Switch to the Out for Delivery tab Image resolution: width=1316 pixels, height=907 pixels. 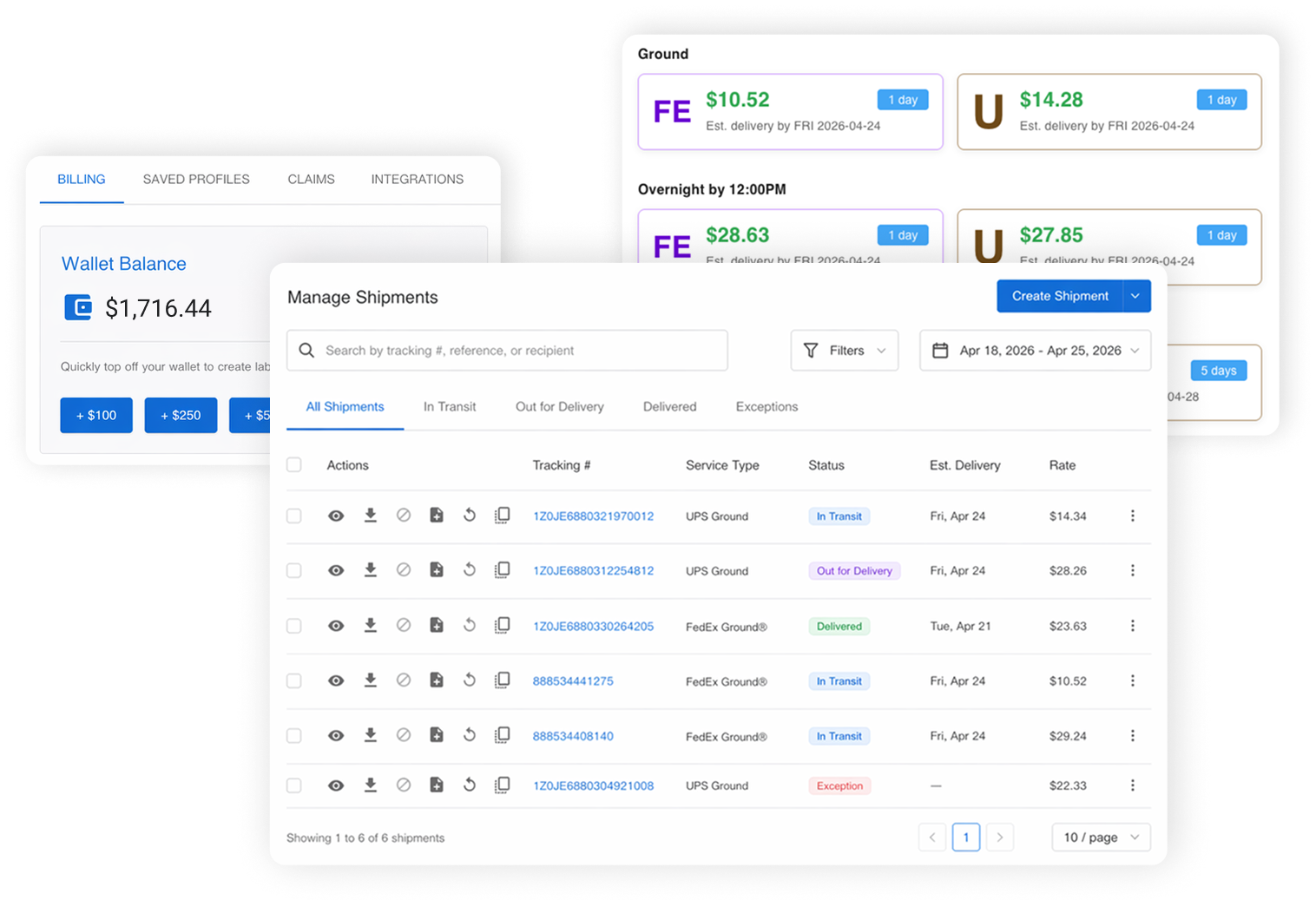coord(560,407)
